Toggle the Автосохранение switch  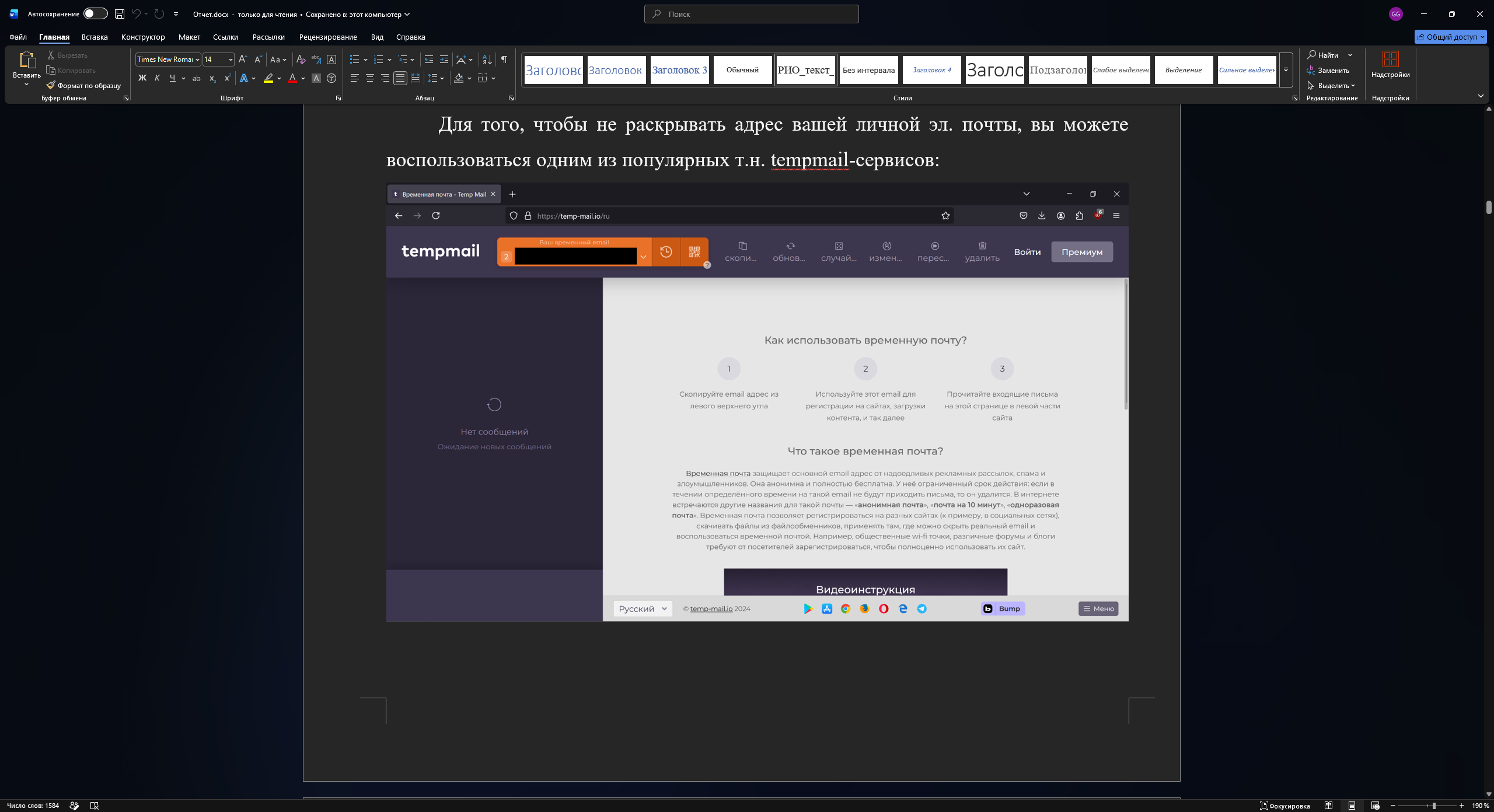[x=95, y=13]
